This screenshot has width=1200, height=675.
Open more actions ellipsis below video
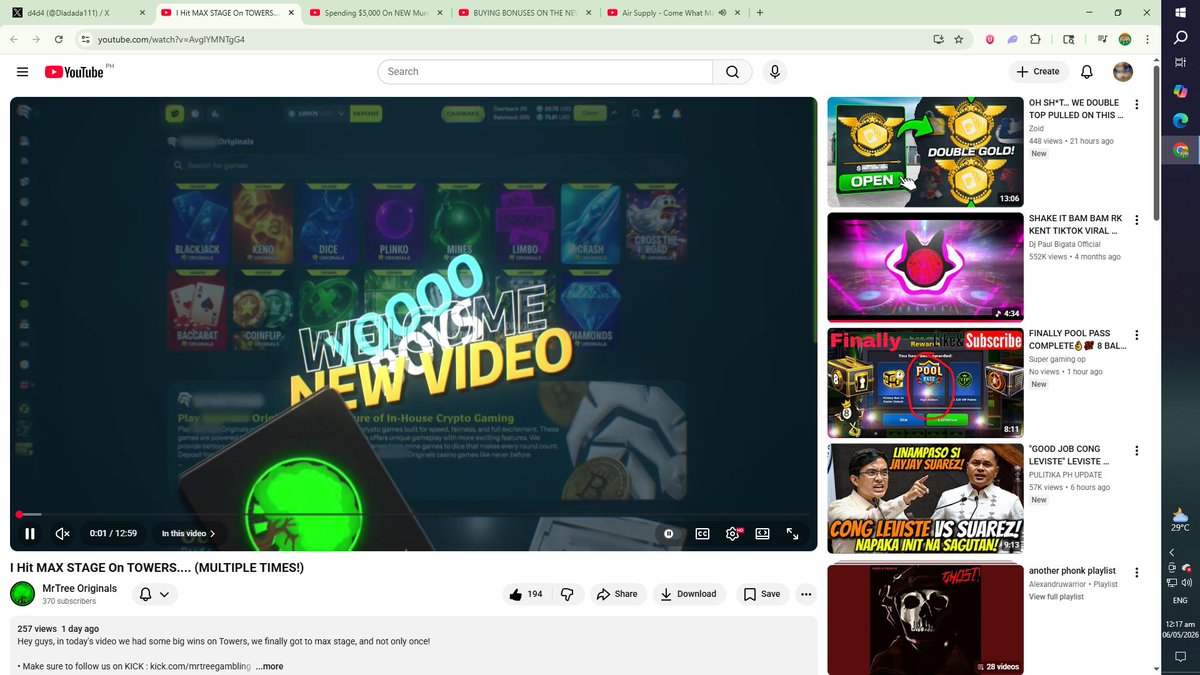pyautogui.click(x=806, y=594)
